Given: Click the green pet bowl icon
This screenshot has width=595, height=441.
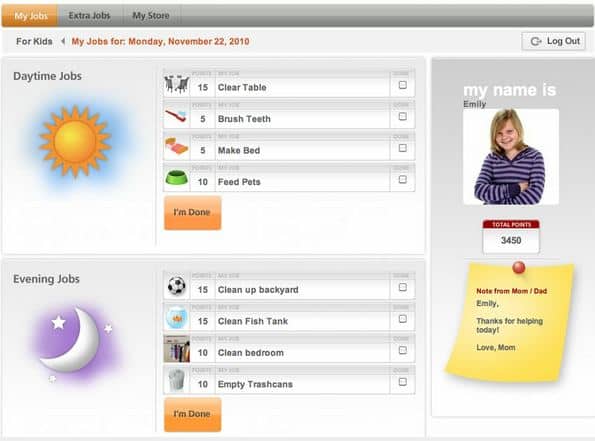Looking at the screenshot, I should click(176, 178).
